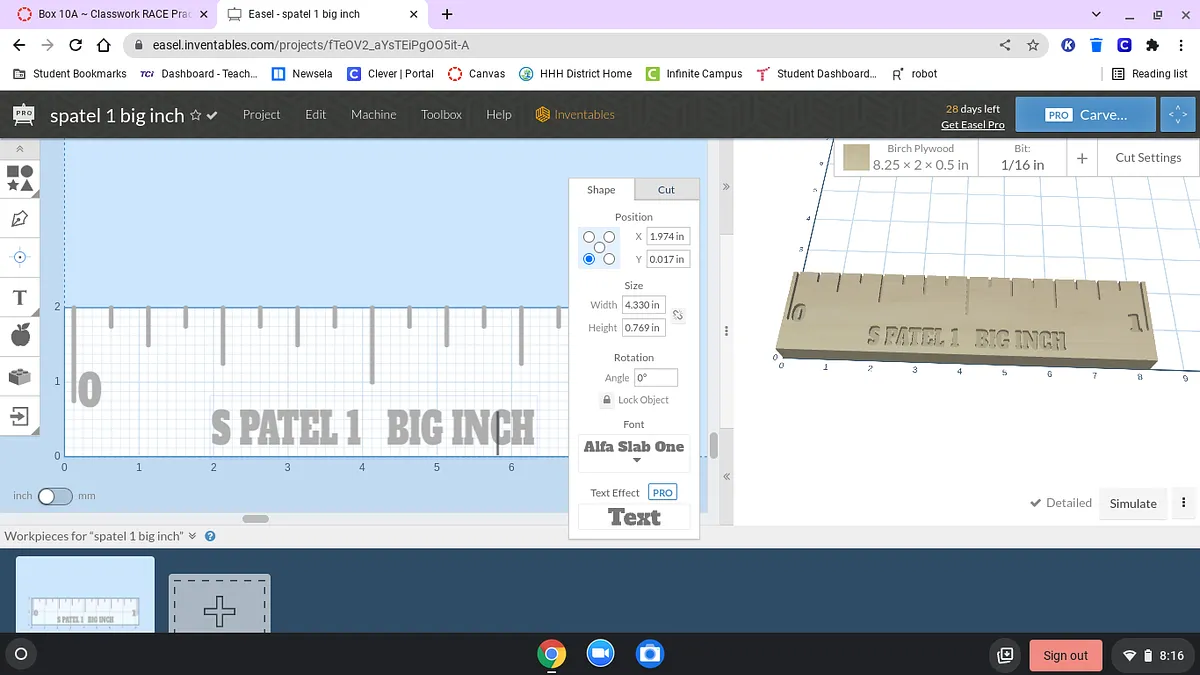Click the Width input field
Image resolution: width=1200 pixels, height=675 pixels.
point(643,305)
